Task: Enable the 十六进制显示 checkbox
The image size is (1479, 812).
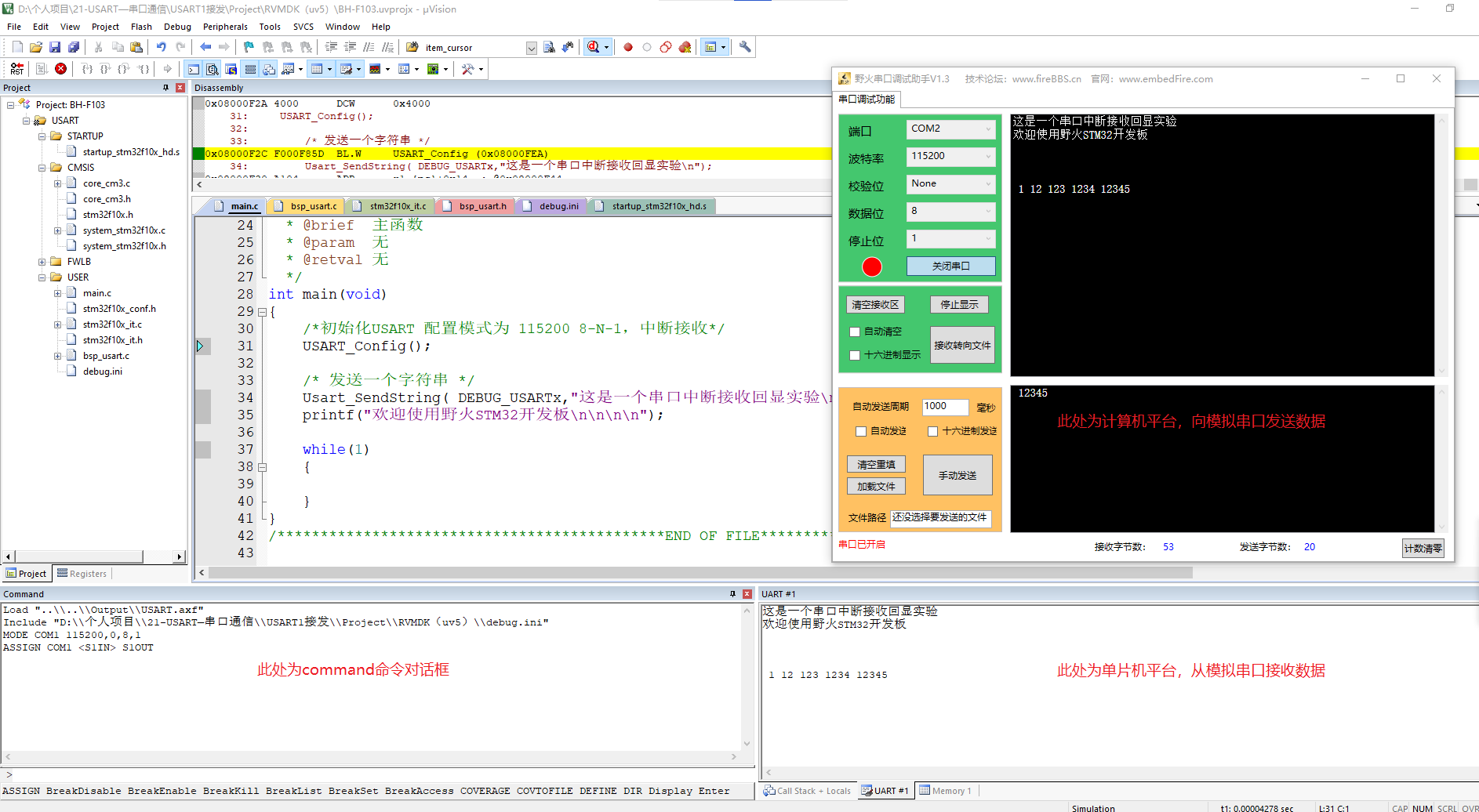Action: coord(855,355)
